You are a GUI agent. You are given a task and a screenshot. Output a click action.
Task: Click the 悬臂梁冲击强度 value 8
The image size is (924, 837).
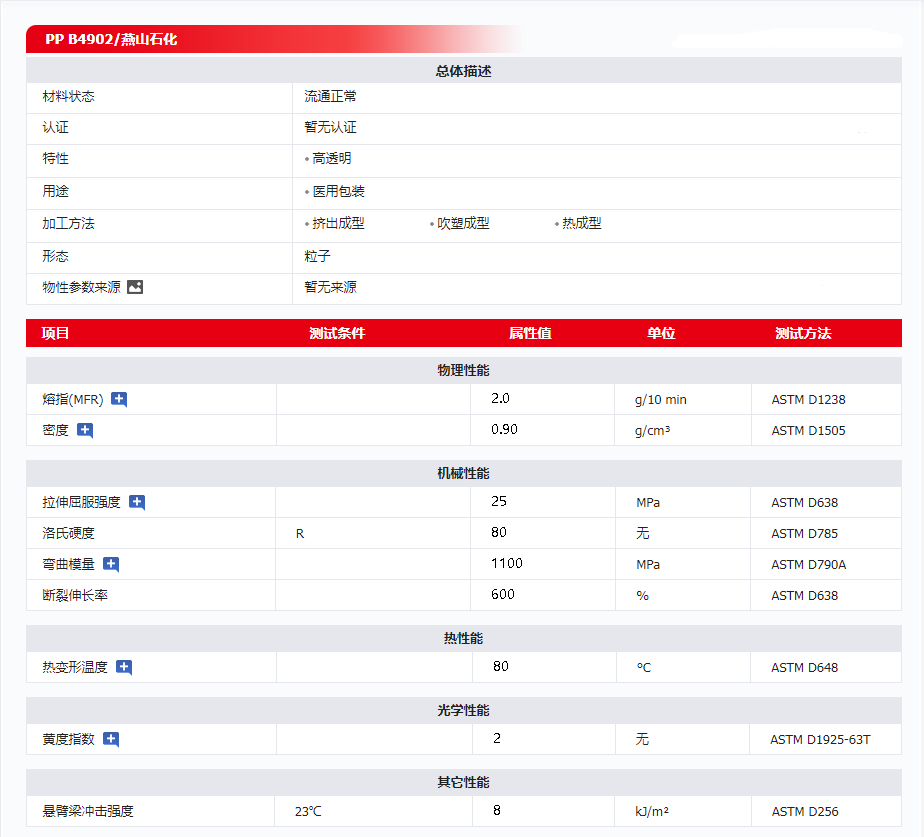[497, 810]
